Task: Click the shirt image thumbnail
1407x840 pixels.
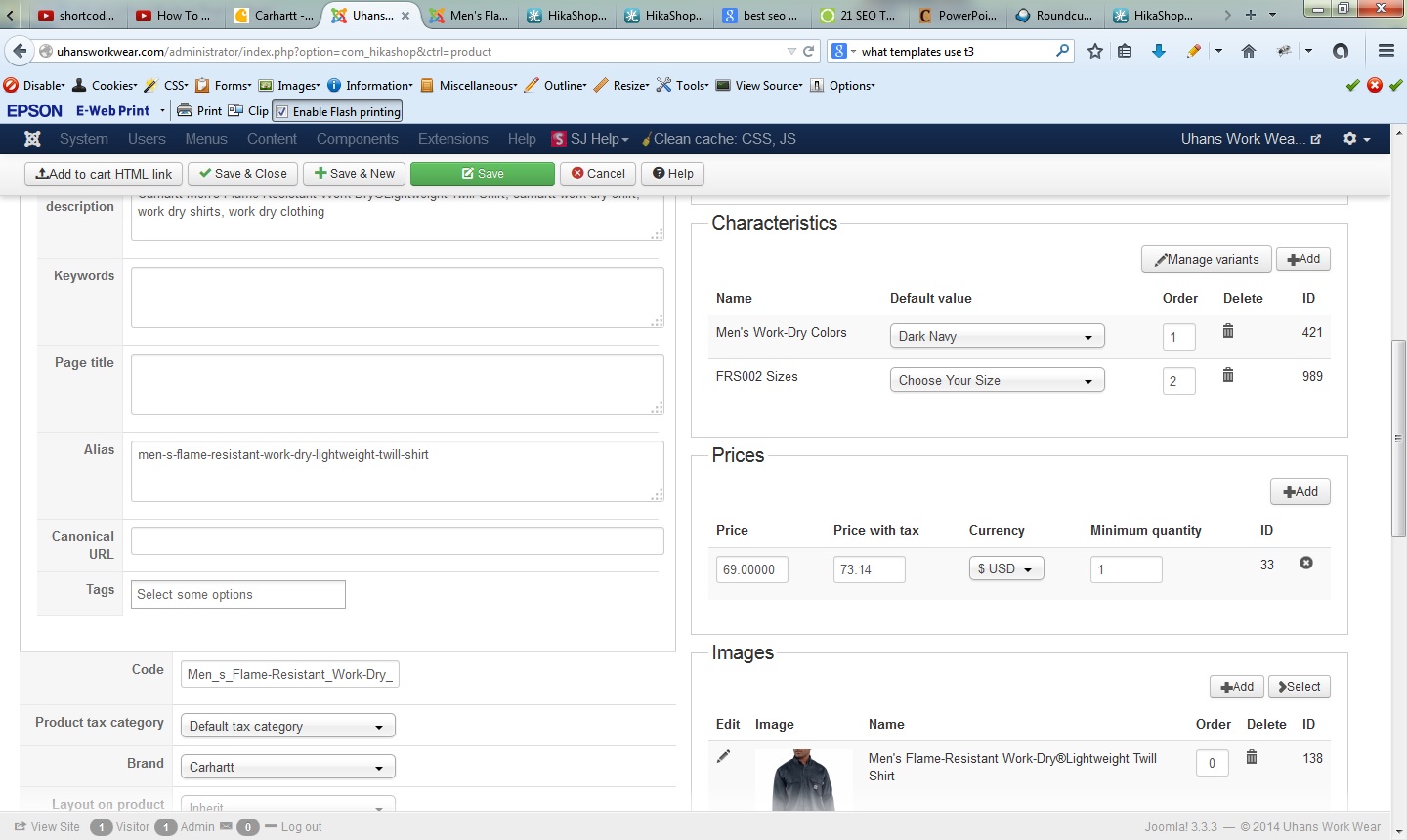Action: 803,779
